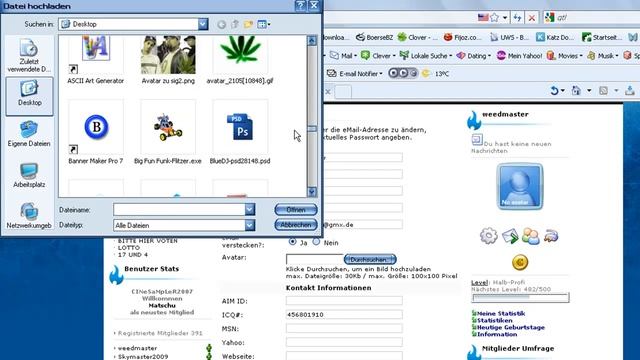Select Desktop in the places sidebar
This screenshot has width=640, height=360.
[29, 96]
